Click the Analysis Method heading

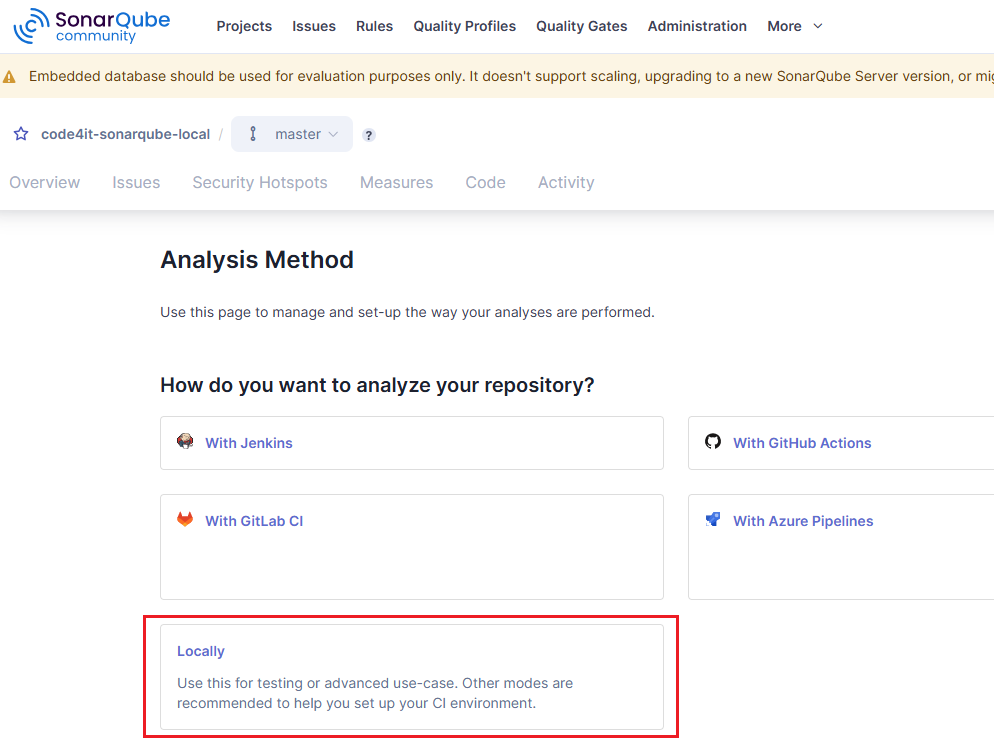tap(257, 259)
